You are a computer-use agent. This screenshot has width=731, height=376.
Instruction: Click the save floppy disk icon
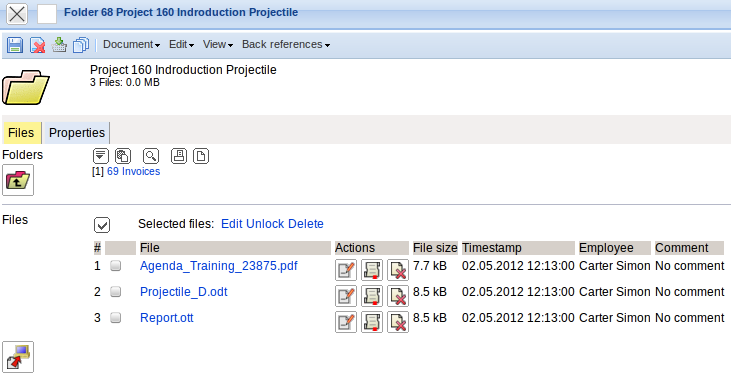coord(15,45)
